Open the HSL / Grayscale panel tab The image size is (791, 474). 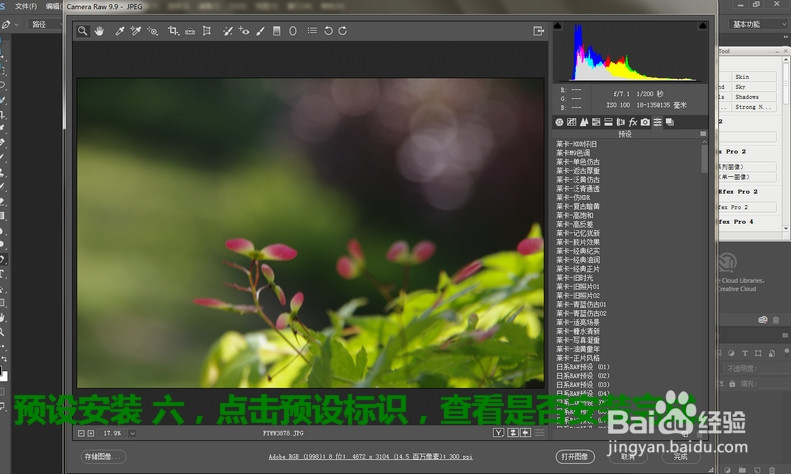pyautogui.click(x=596, y=122)
